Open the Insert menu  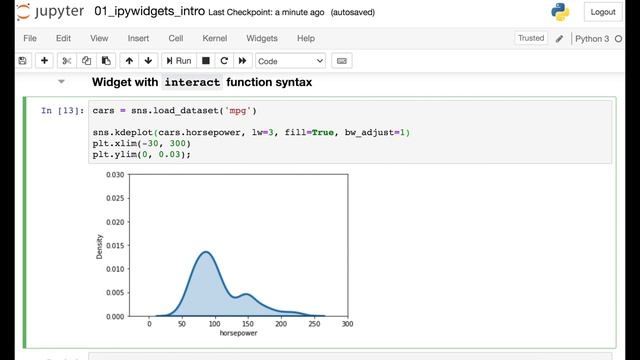point(138,38)
